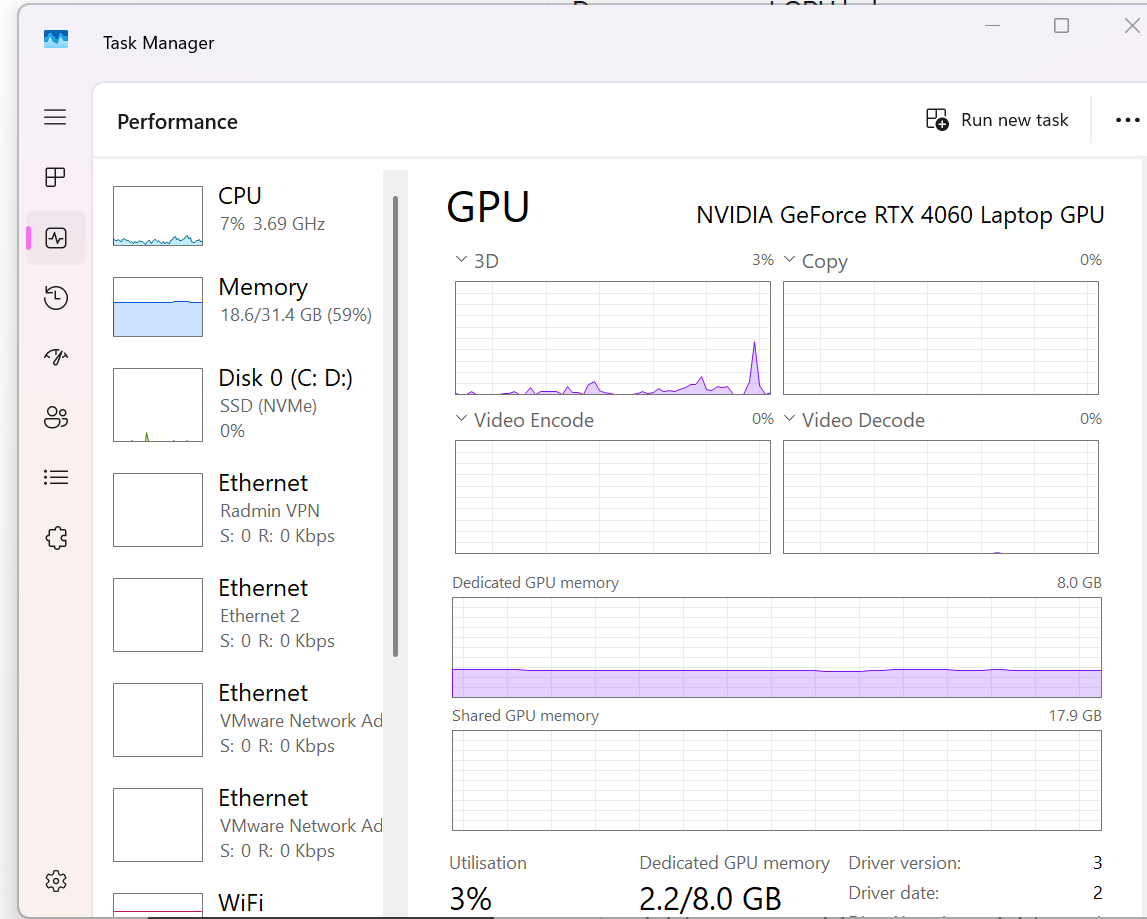The width and height of the screenshot is (1147, 919).
Task: Click the 7% 3.69 GHz CPU text
Action: [272, 224]
